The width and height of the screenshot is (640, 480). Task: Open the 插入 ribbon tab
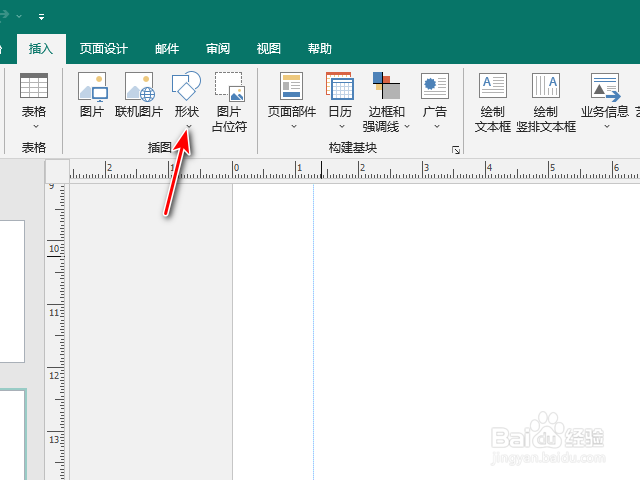[x=41, y=49]
